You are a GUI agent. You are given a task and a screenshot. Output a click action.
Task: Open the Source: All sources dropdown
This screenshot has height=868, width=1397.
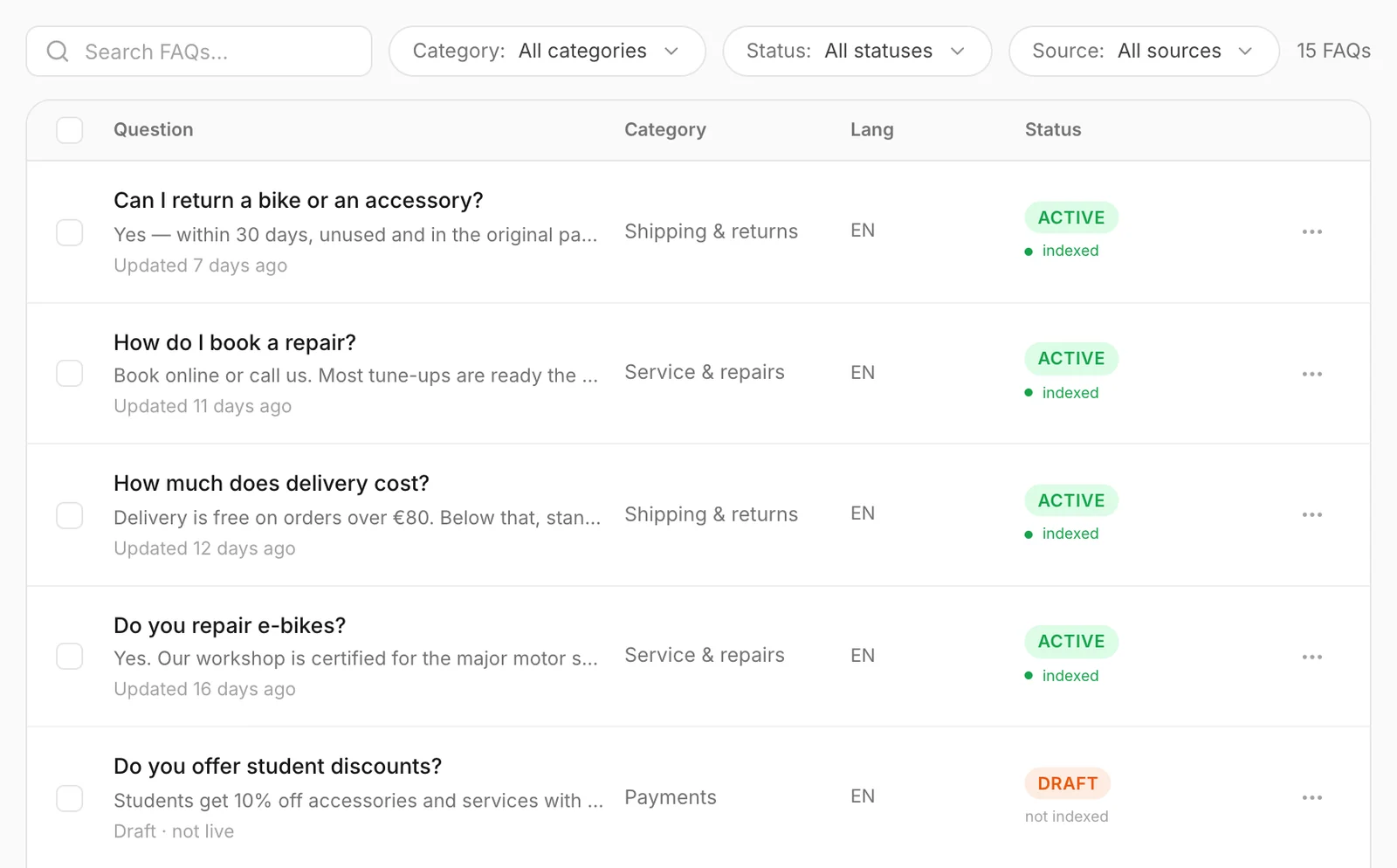click(x=1144, y=52)
